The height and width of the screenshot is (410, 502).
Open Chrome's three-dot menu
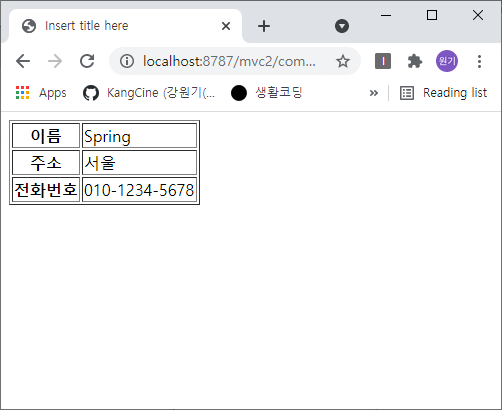[x=479, y=61]
